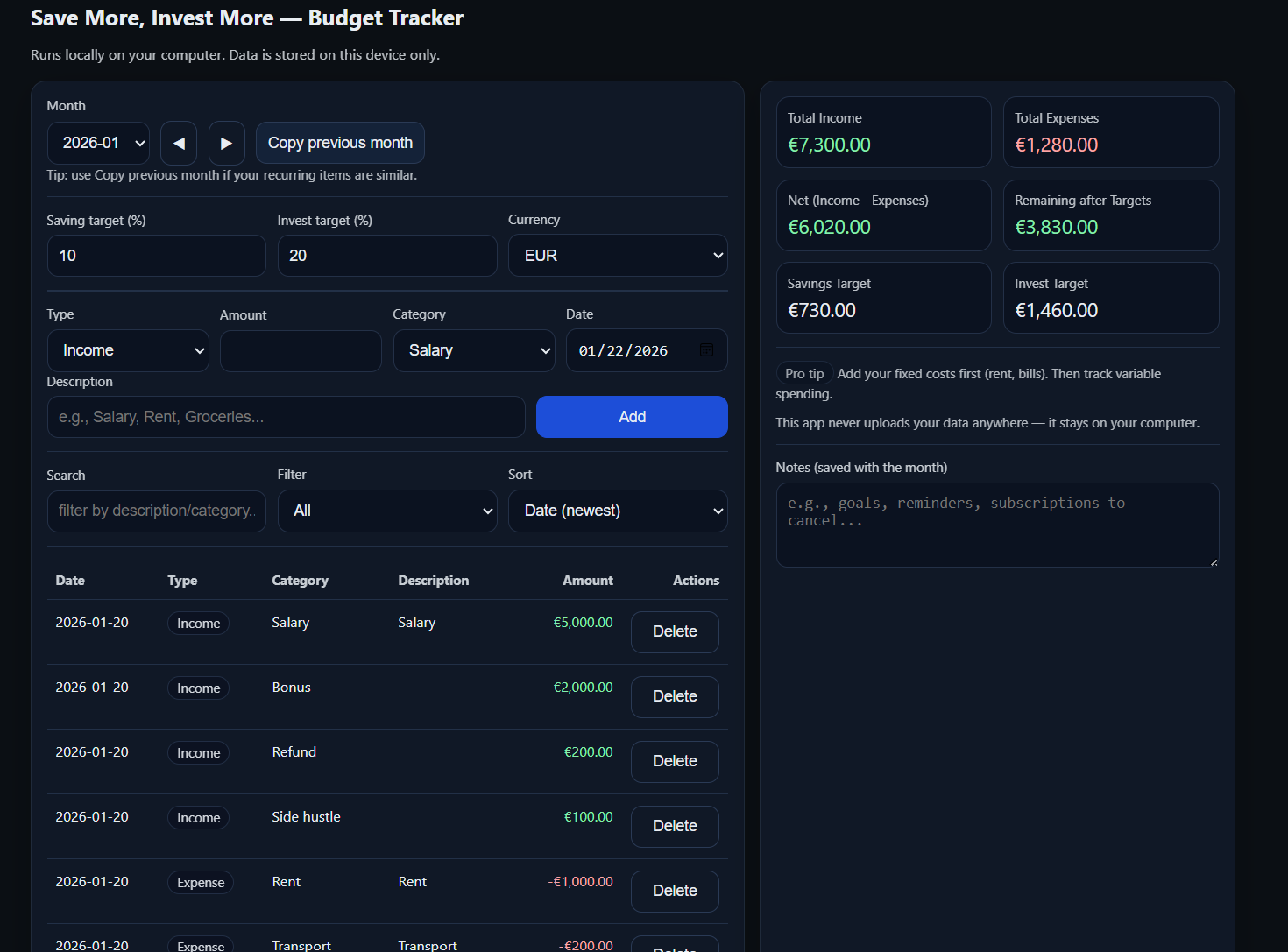Click the Income badge on the Refund row
This screenshot has height=952, width=1288.
pyautogui.click(x=198, y=752)
